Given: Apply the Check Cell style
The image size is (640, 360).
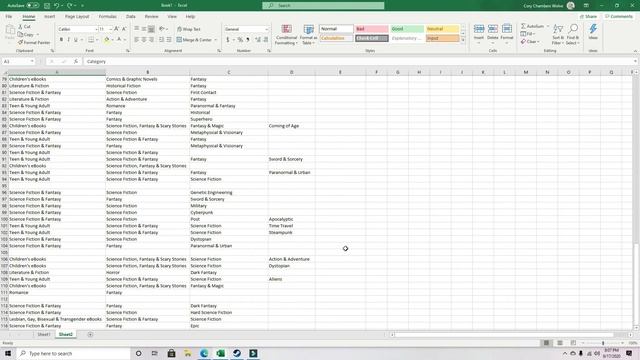Looking at the screenshot, I should [371, 38].
